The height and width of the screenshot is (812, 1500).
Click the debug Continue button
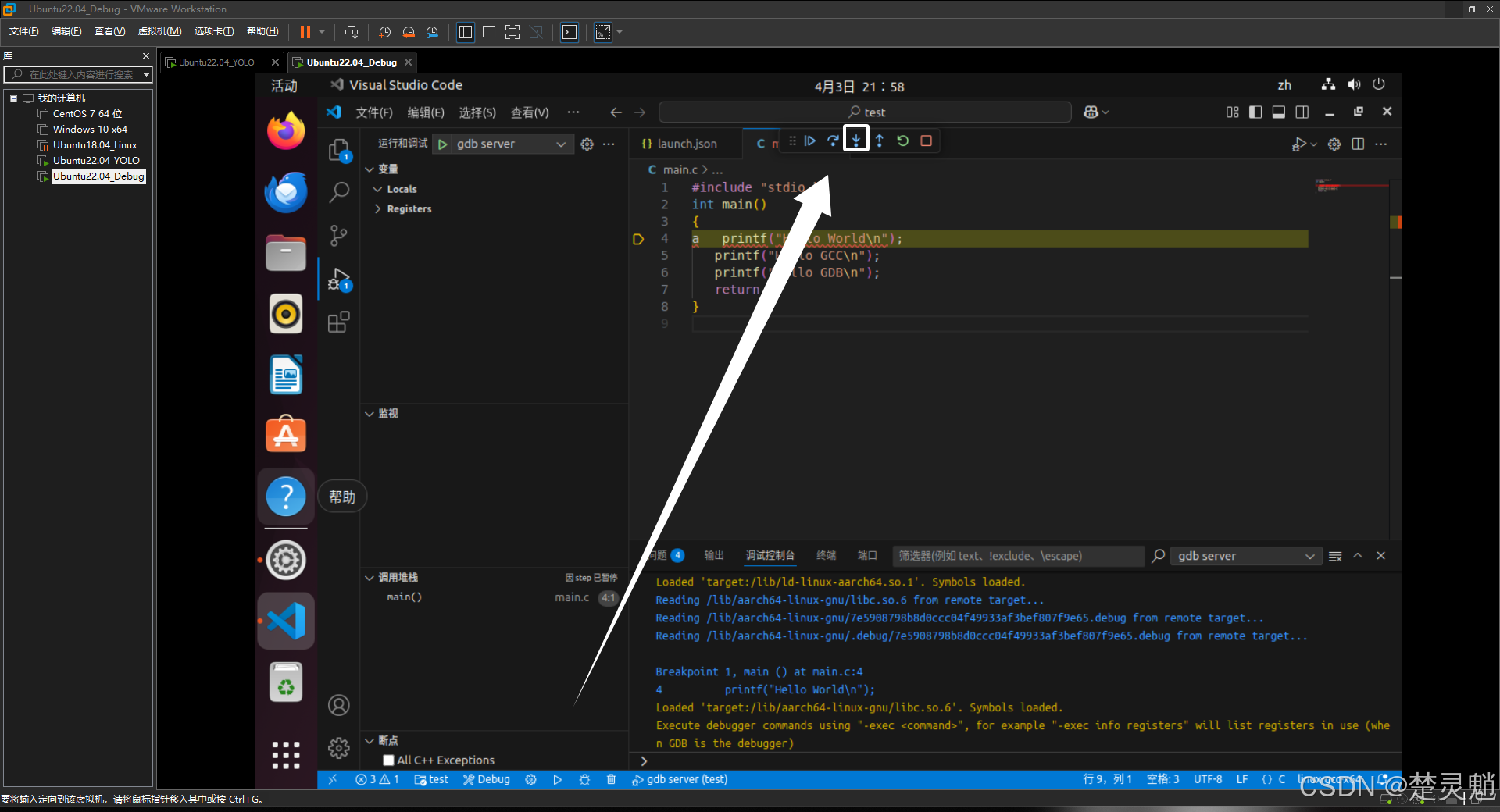tap(810, 141)
